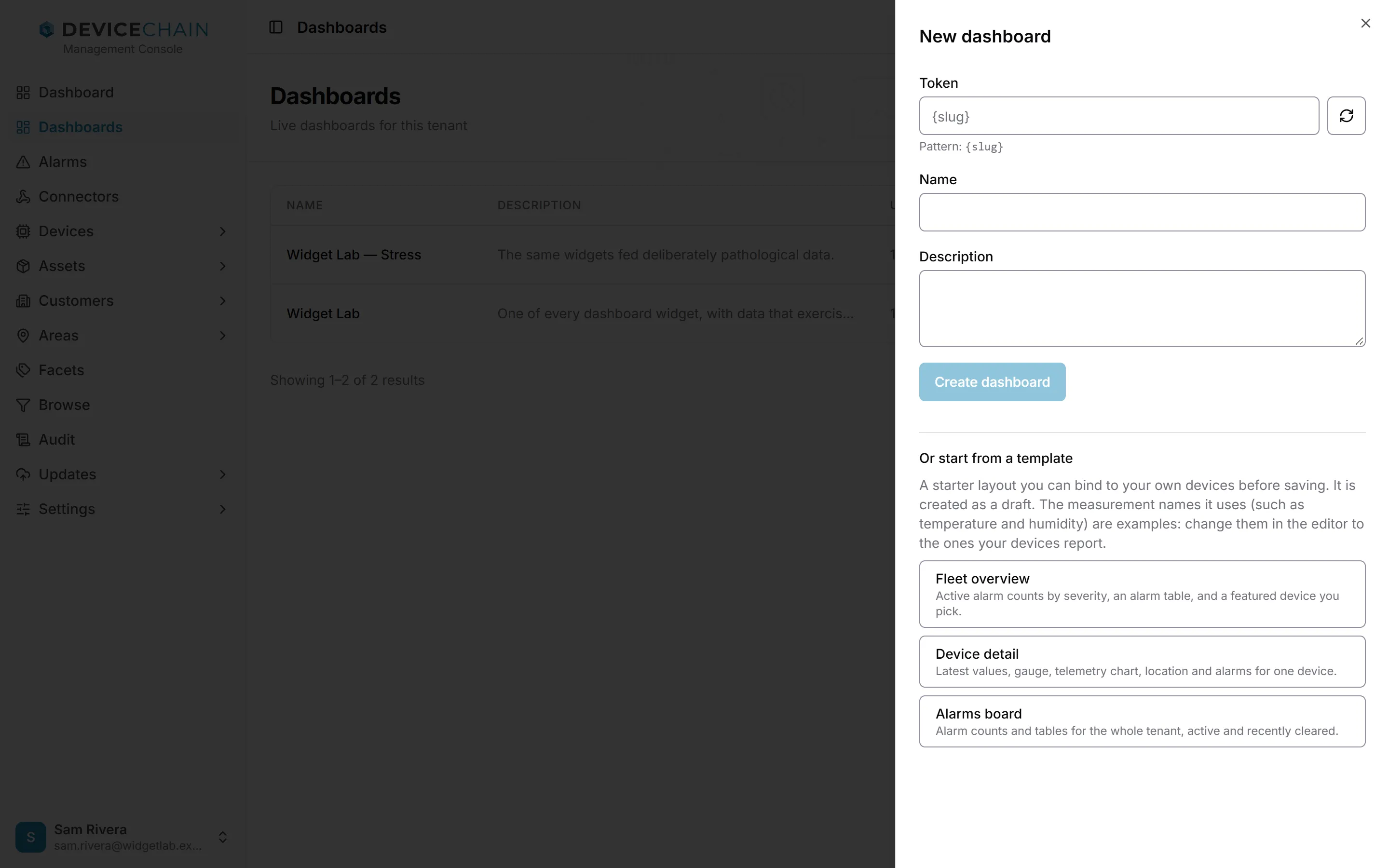Click the Assets cube icon
This screenshot has width=1389, height=868.
click(x=23, y=266)
